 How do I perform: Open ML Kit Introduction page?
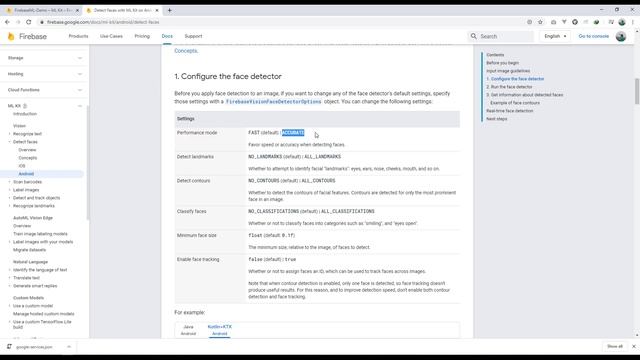coord(25,114)
